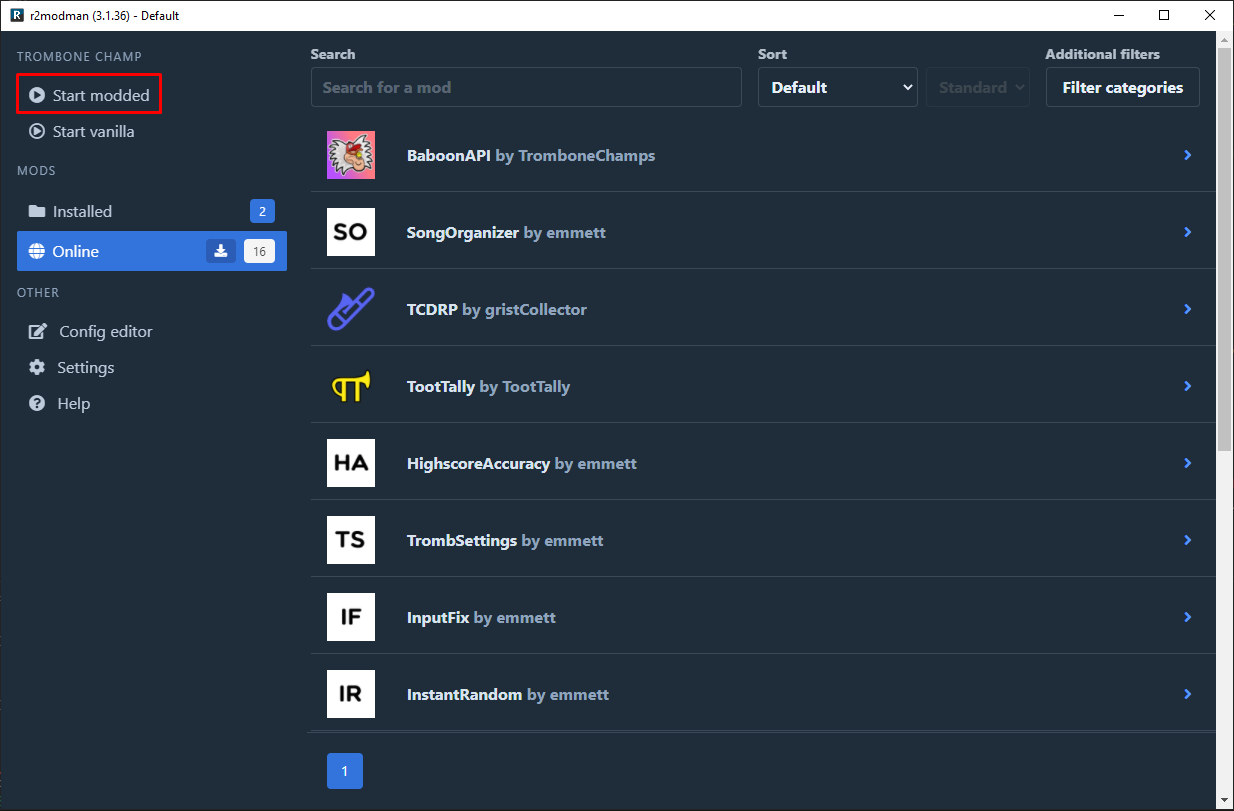The image size is (1234, 811).
Task: Open Help in the sidebar
Action: 60,403
